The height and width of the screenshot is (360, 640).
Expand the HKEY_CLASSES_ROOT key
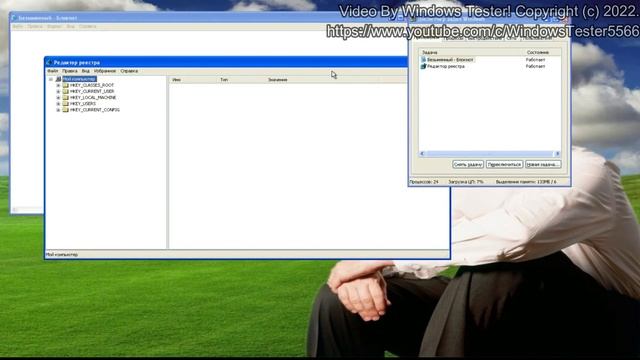tap(58, 86)
